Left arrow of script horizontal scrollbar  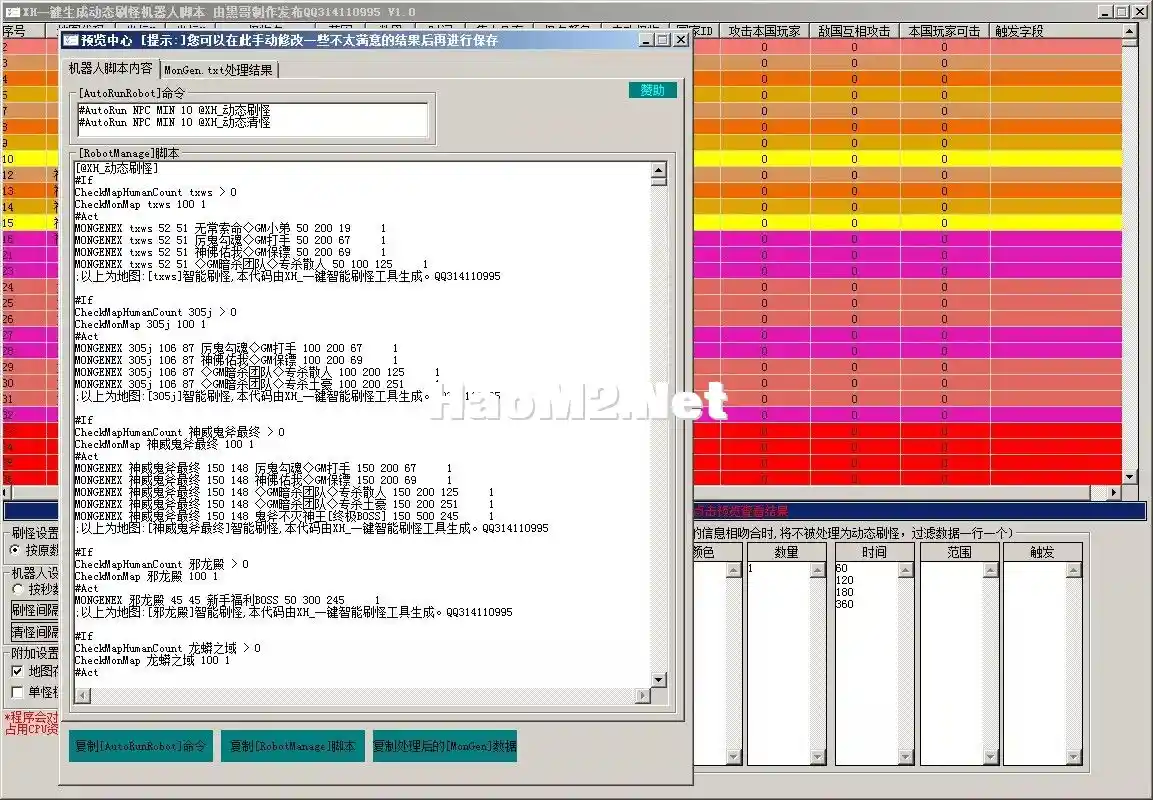[82, 695]
